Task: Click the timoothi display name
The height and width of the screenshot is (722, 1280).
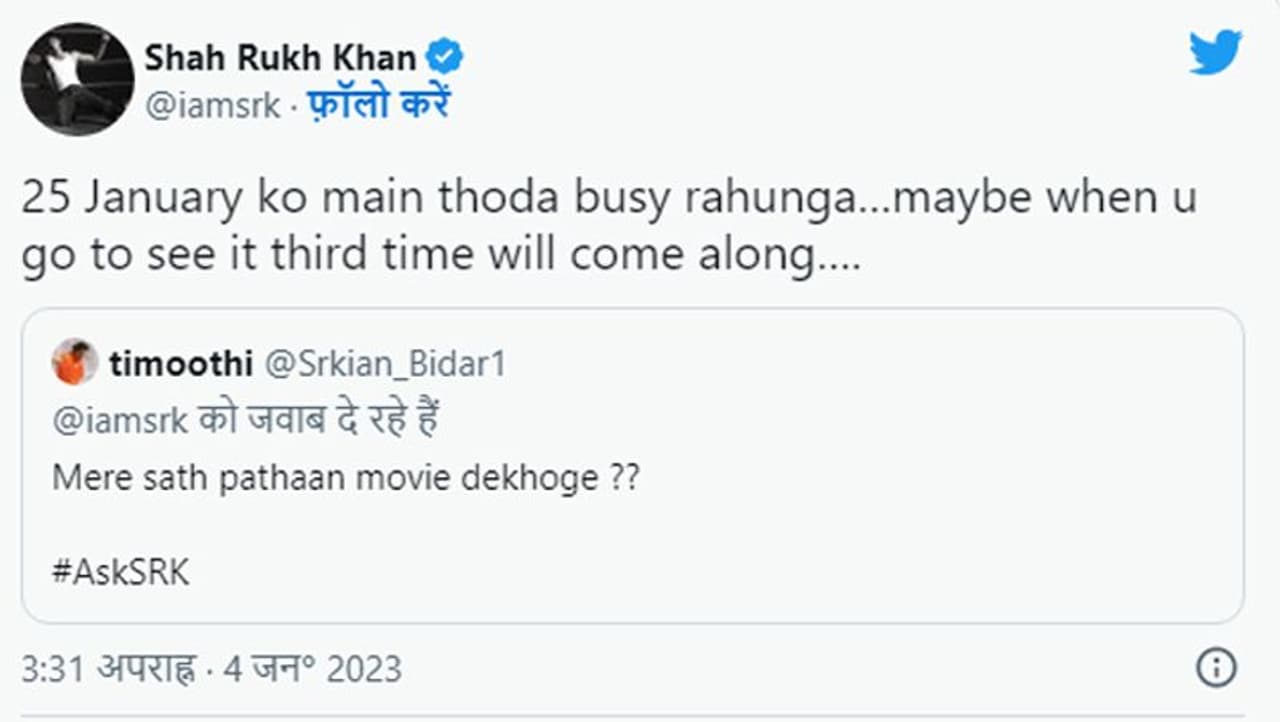Action: coord(181,364)
